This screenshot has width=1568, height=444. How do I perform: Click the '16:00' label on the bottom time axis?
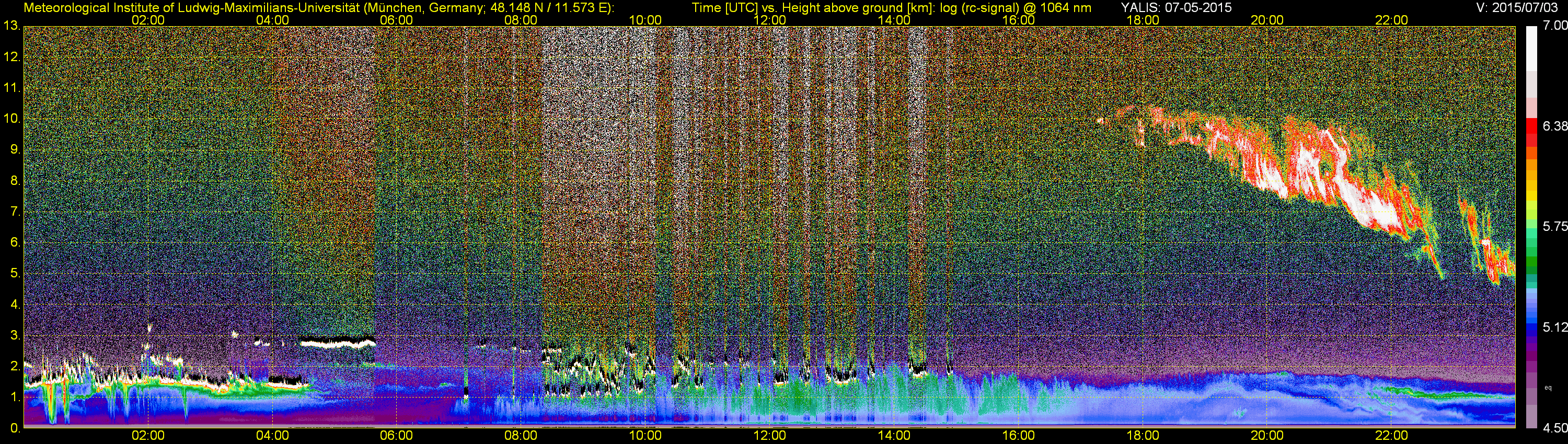1018,436
